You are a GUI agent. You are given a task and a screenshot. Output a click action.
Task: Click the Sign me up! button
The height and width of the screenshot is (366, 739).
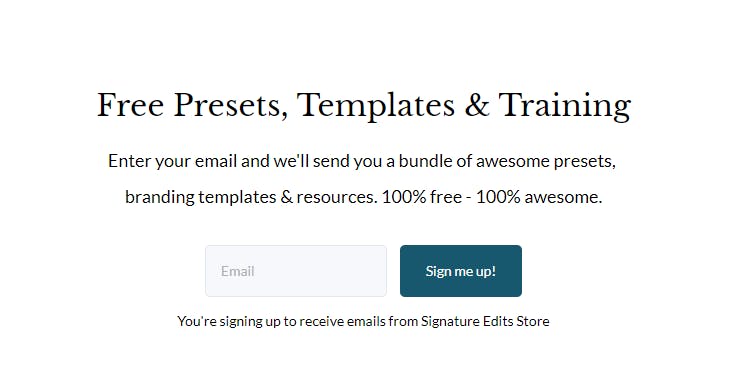[x=460, y=271]
